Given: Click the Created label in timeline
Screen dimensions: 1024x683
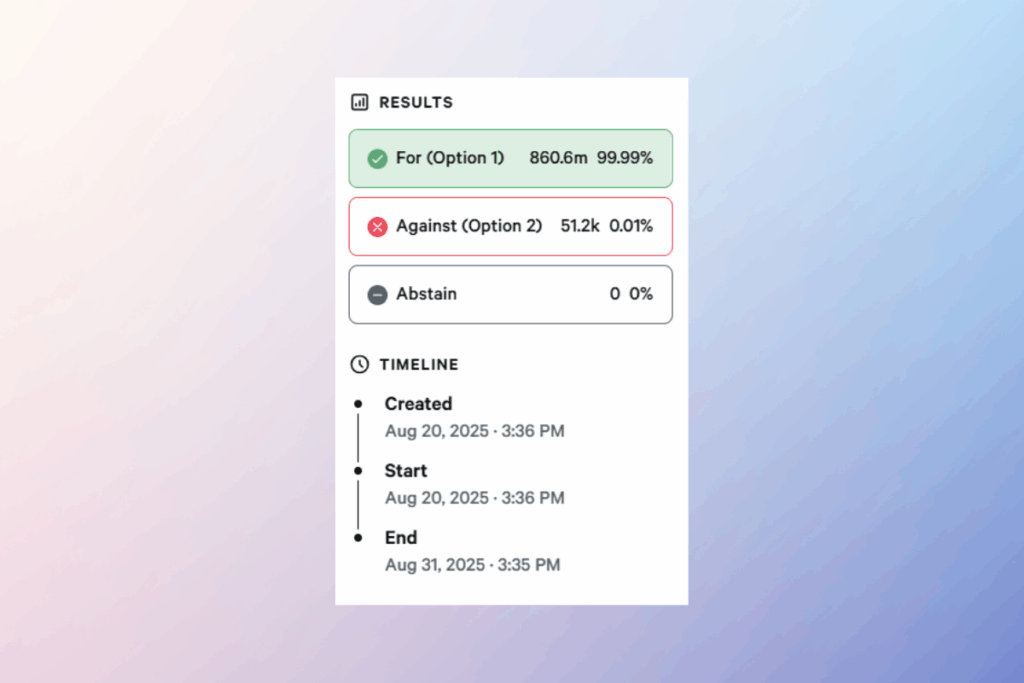Looking at the screenshot, I should click(418, 404).
